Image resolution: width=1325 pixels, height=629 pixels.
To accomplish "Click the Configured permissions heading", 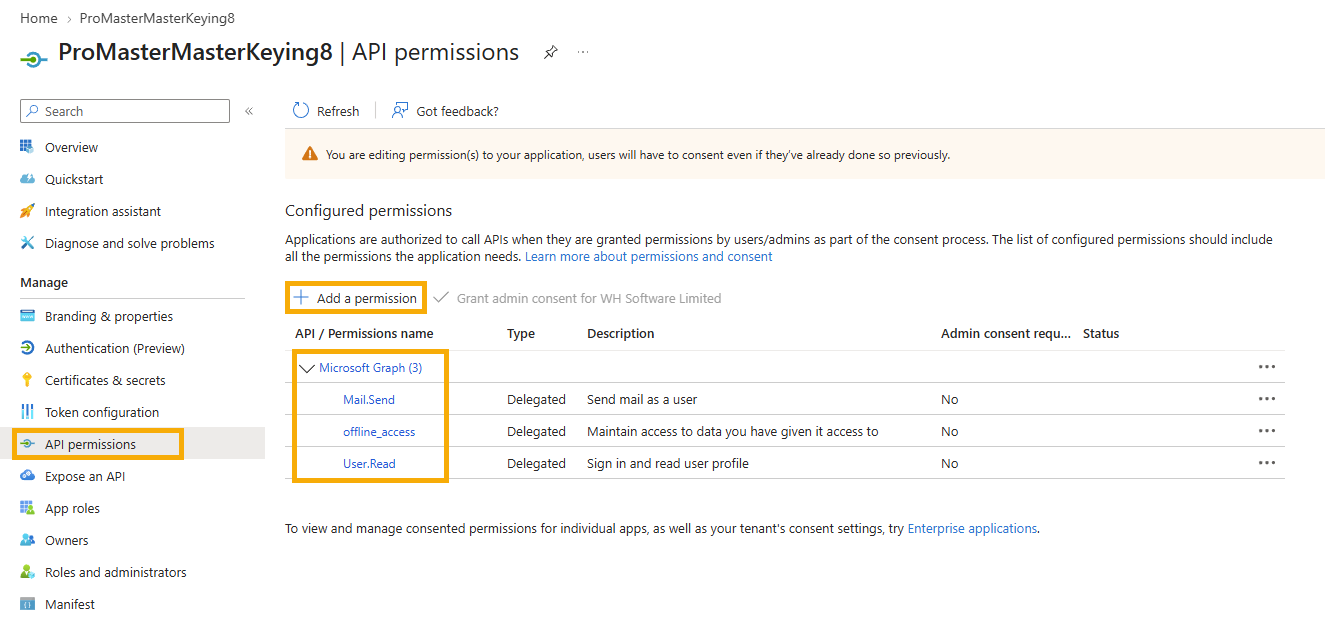I will [369, 210].
